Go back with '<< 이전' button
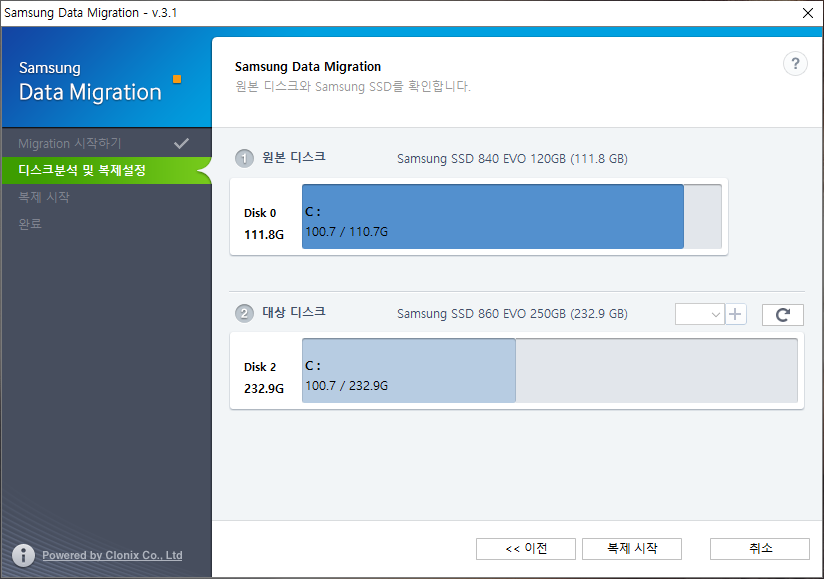Image resolution: width=824 pixels, height=579 pixels. tap(526, 549)
